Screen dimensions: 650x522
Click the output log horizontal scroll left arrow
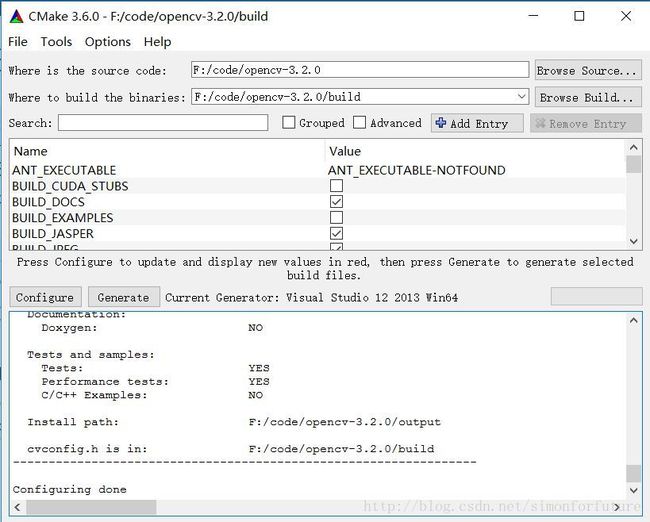17,507
